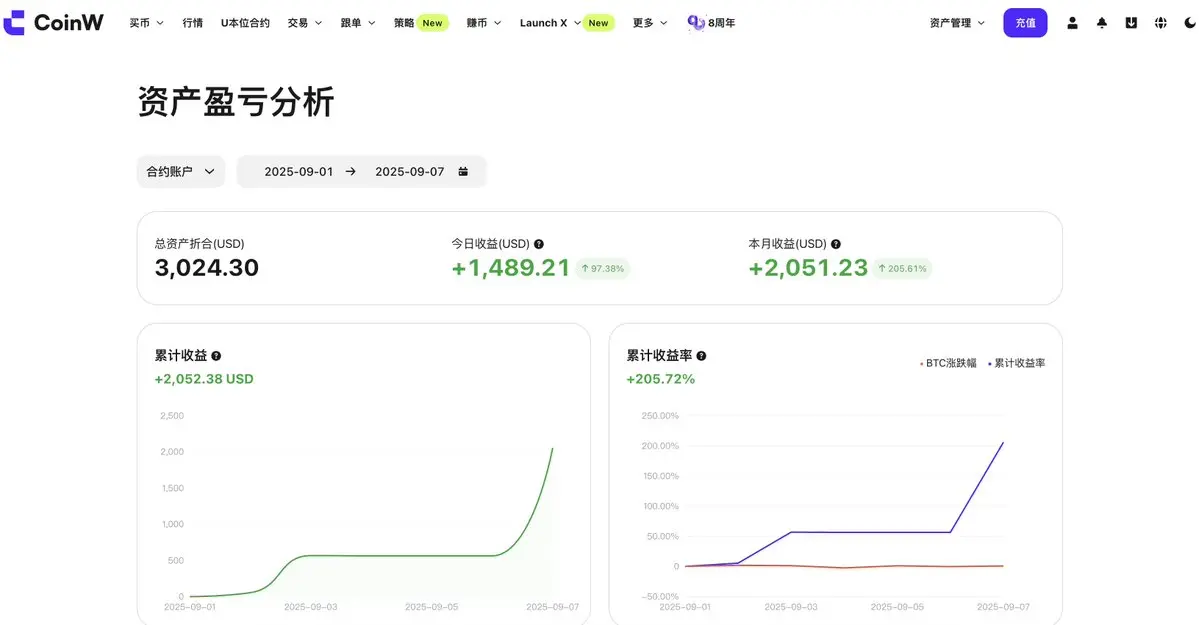Click the 205.61% monthly gain badge
1199x625 pixels.
click(902, 269)
